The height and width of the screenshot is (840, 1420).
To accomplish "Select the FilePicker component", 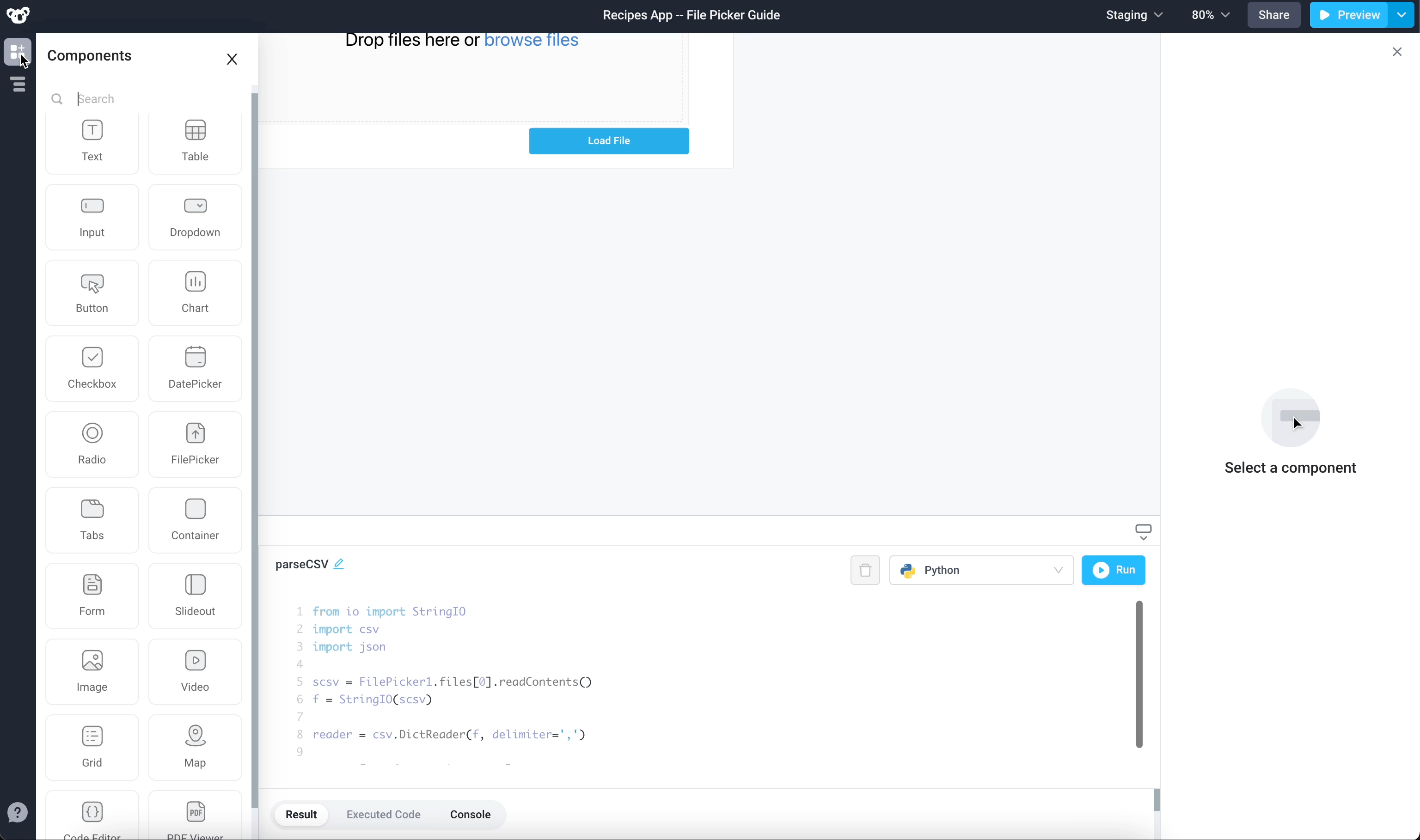I will click(x=195, y=444).
